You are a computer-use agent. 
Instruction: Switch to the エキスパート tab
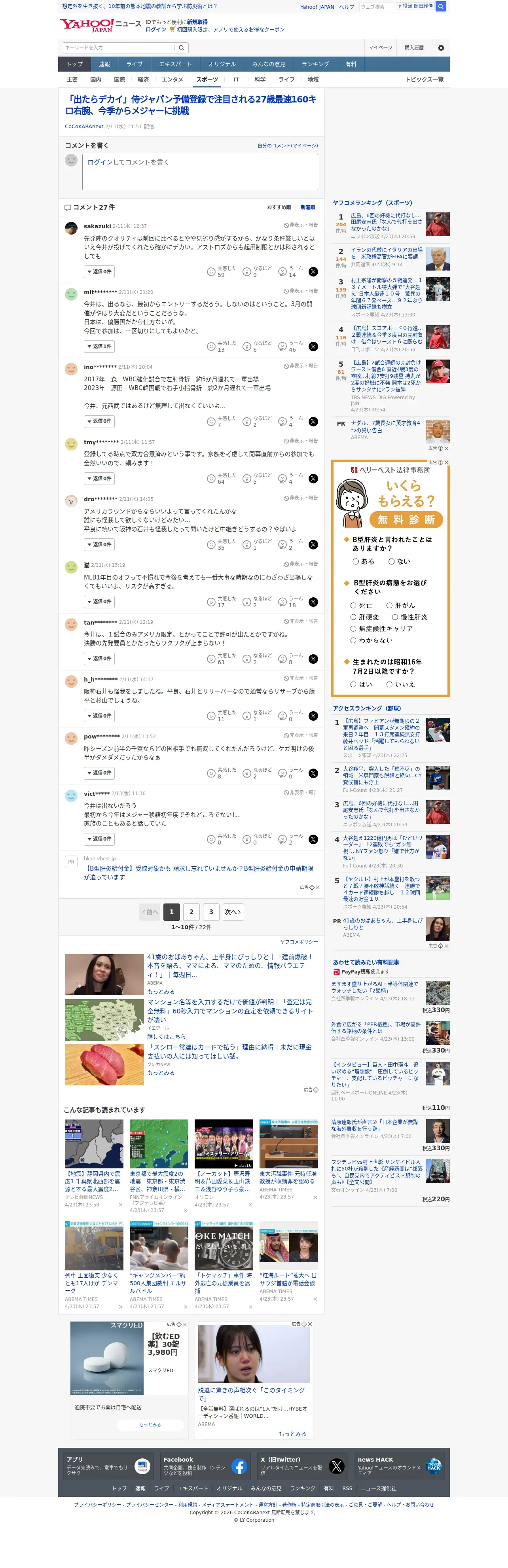click(x=175, y=64)
